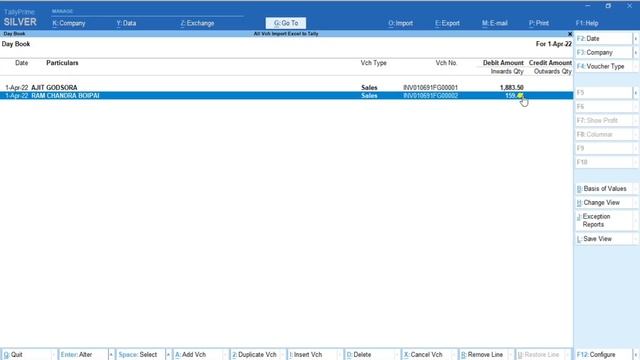The height and width of the screenshot is (360, 640).
Task: Expand arrow next to Enter: Alter
Action: tap(111, 355)
